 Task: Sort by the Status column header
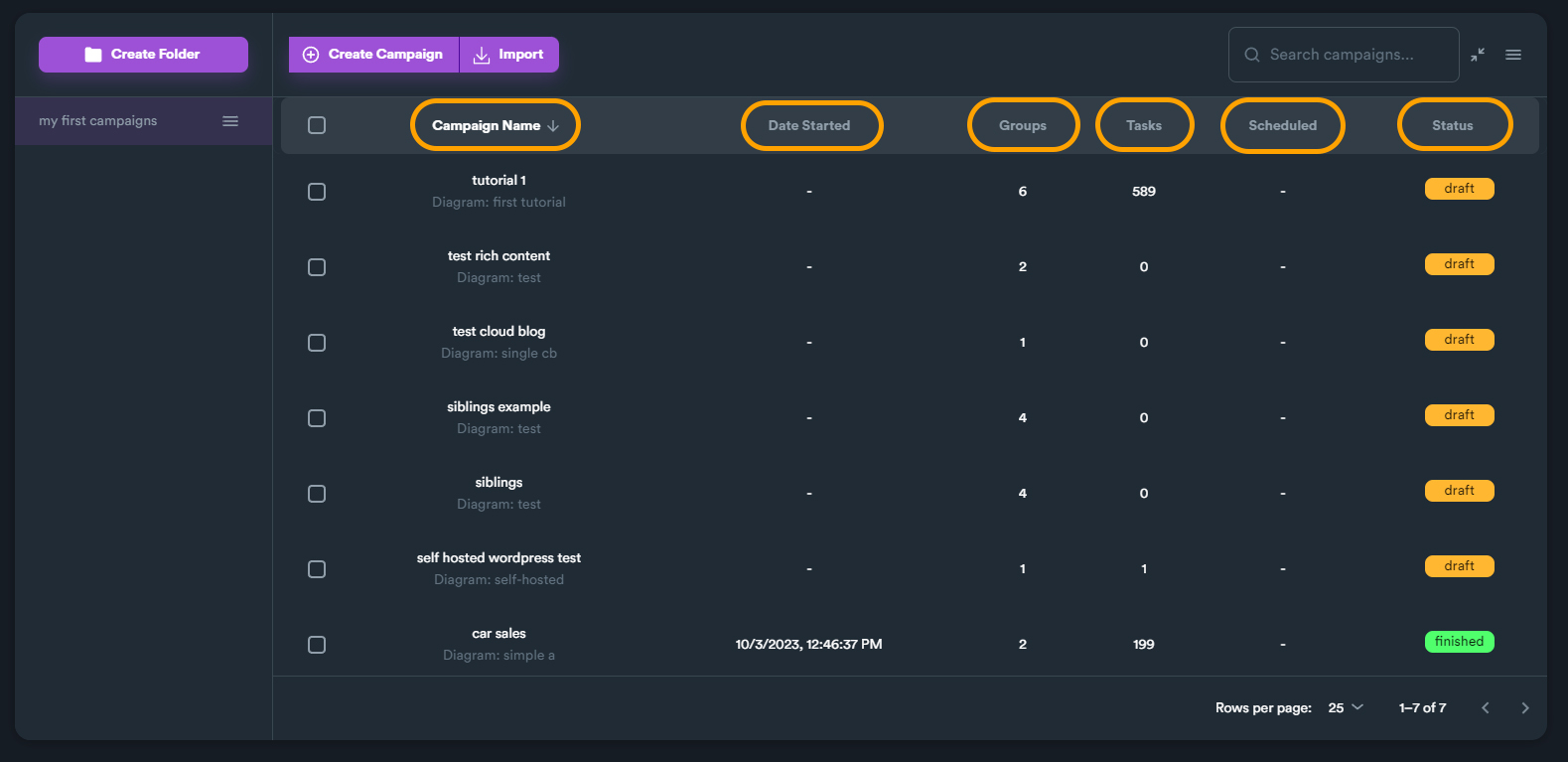(x=1453, y=126)
